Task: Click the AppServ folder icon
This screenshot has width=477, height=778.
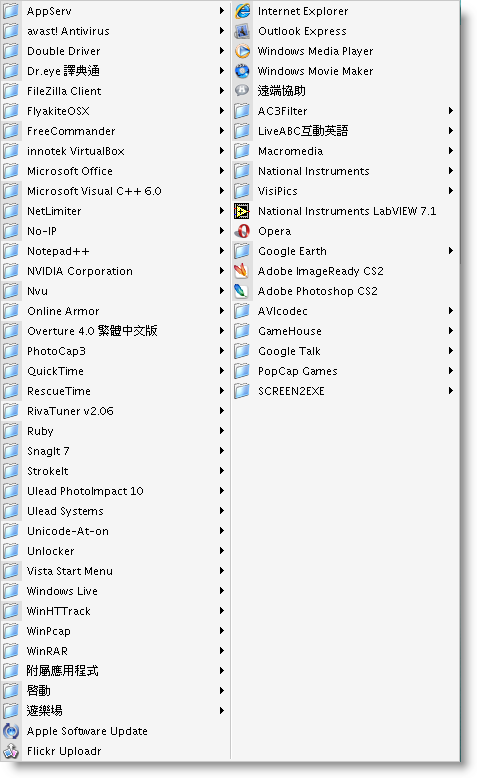Action: pos(11,11)
